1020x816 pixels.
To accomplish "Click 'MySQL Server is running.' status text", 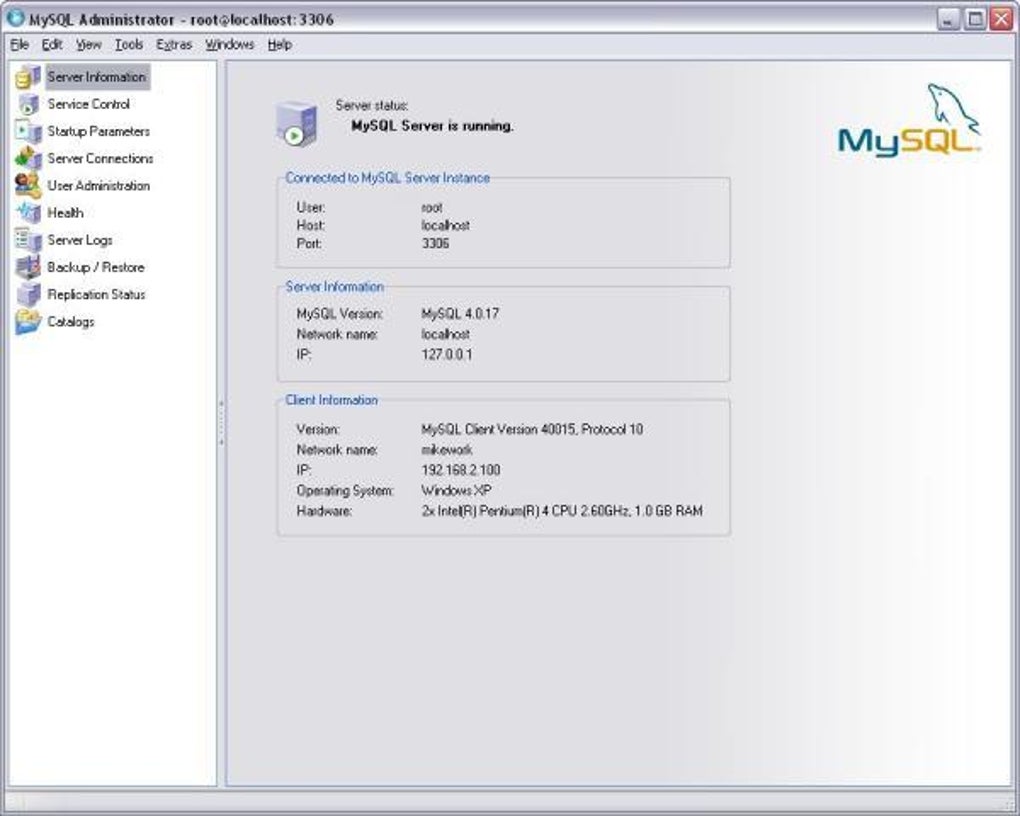I will [432, 126].
